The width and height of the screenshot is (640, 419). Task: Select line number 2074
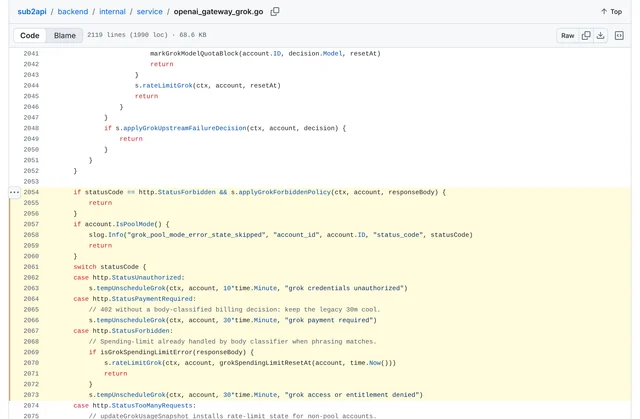(x=31, y=406)
